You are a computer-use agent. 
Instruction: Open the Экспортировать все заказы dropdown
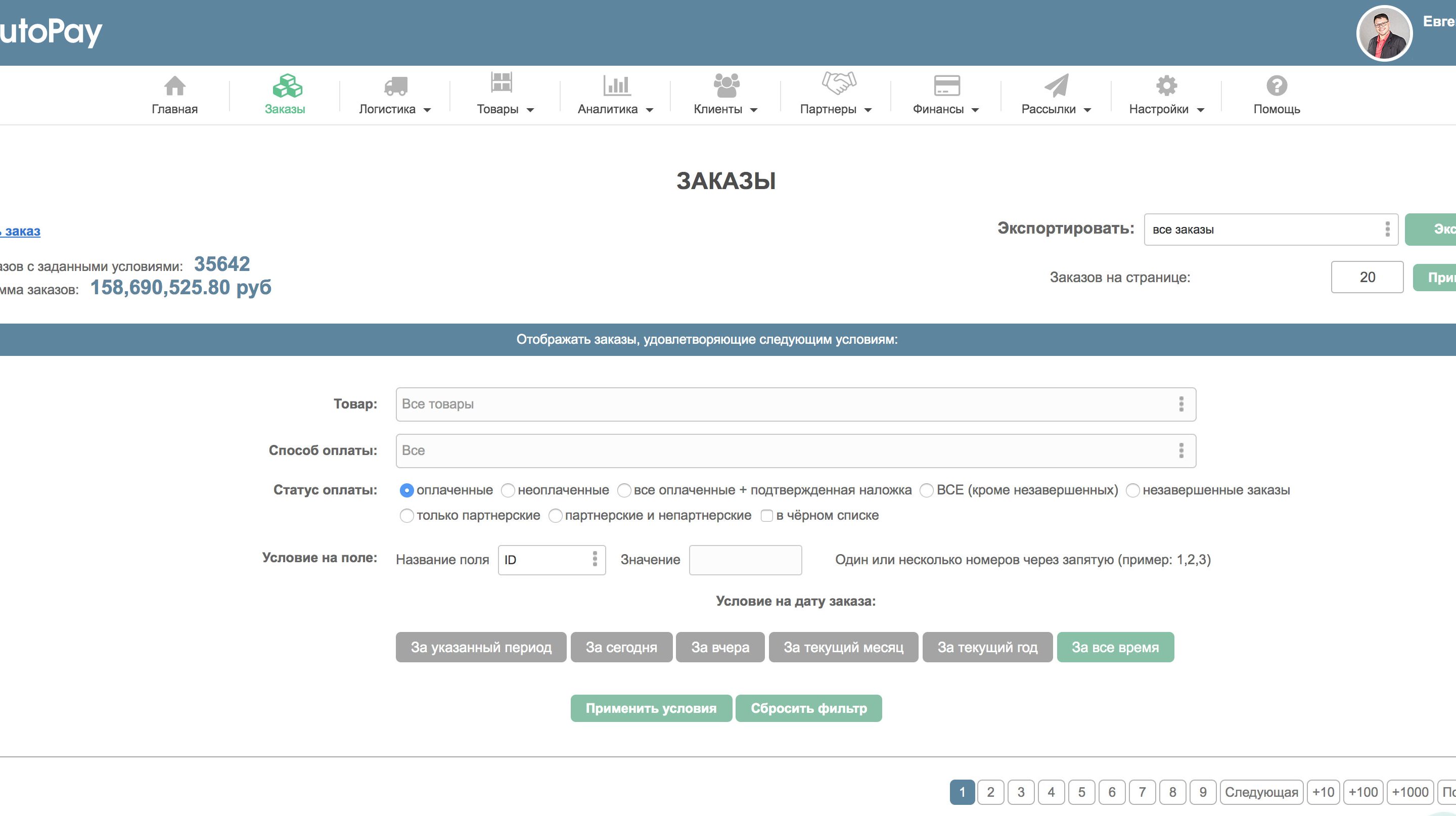1271,230
